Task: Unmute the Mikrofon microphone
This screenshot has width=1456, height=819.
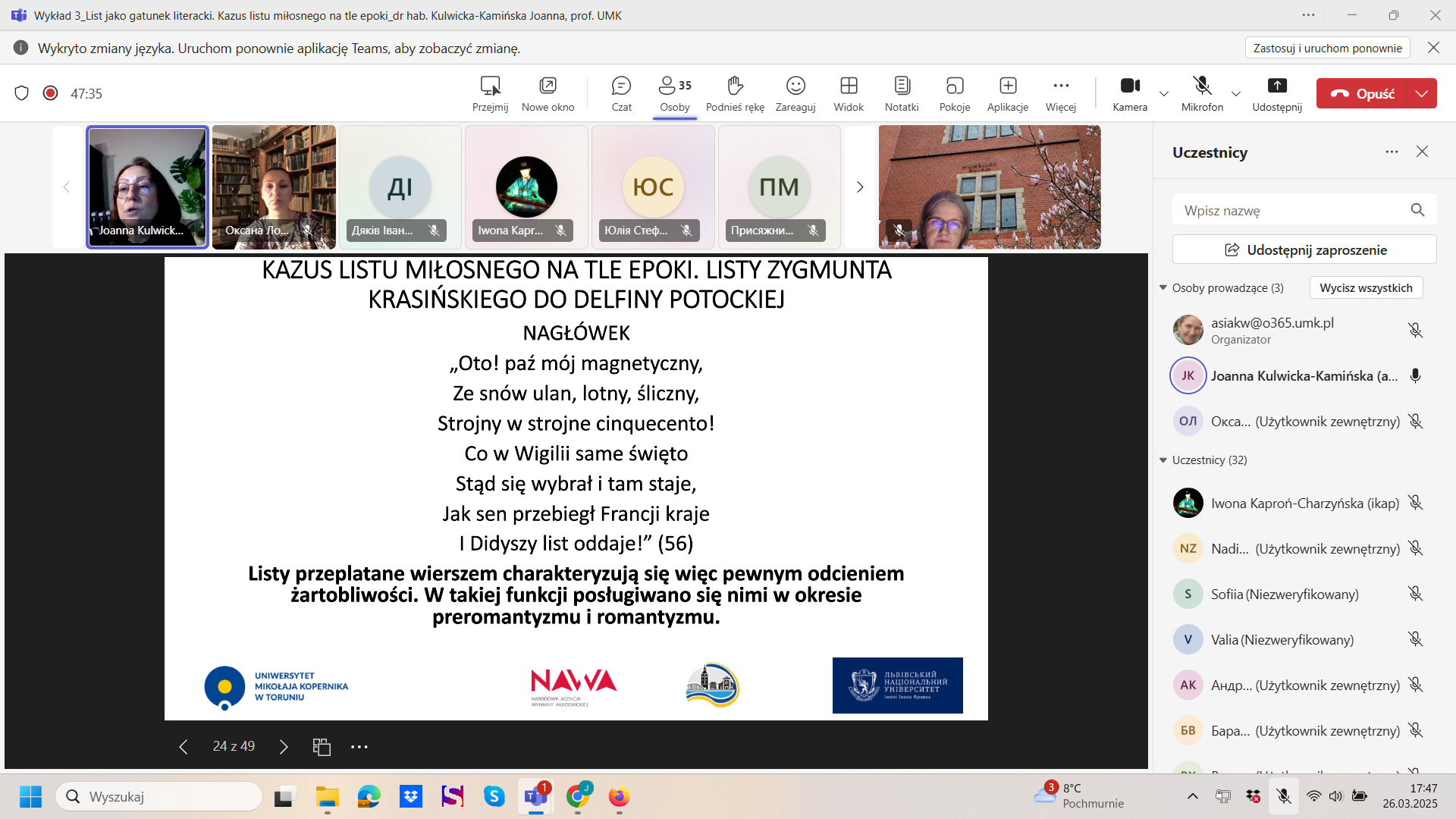Action: pos(1201,93)
